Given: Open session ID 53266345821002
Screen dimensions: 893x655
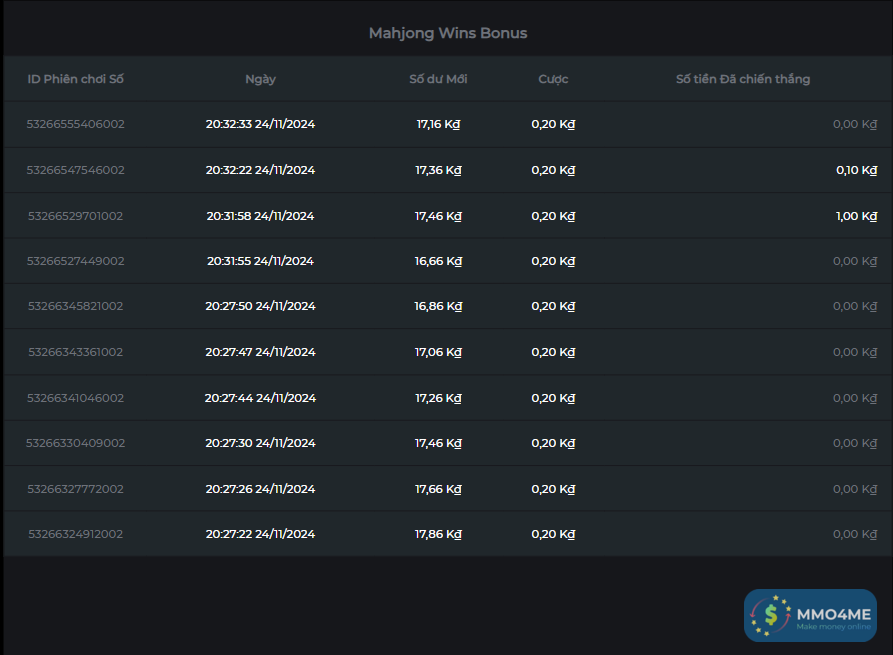Looking at the screenshot, I should (x=76, y=306).
